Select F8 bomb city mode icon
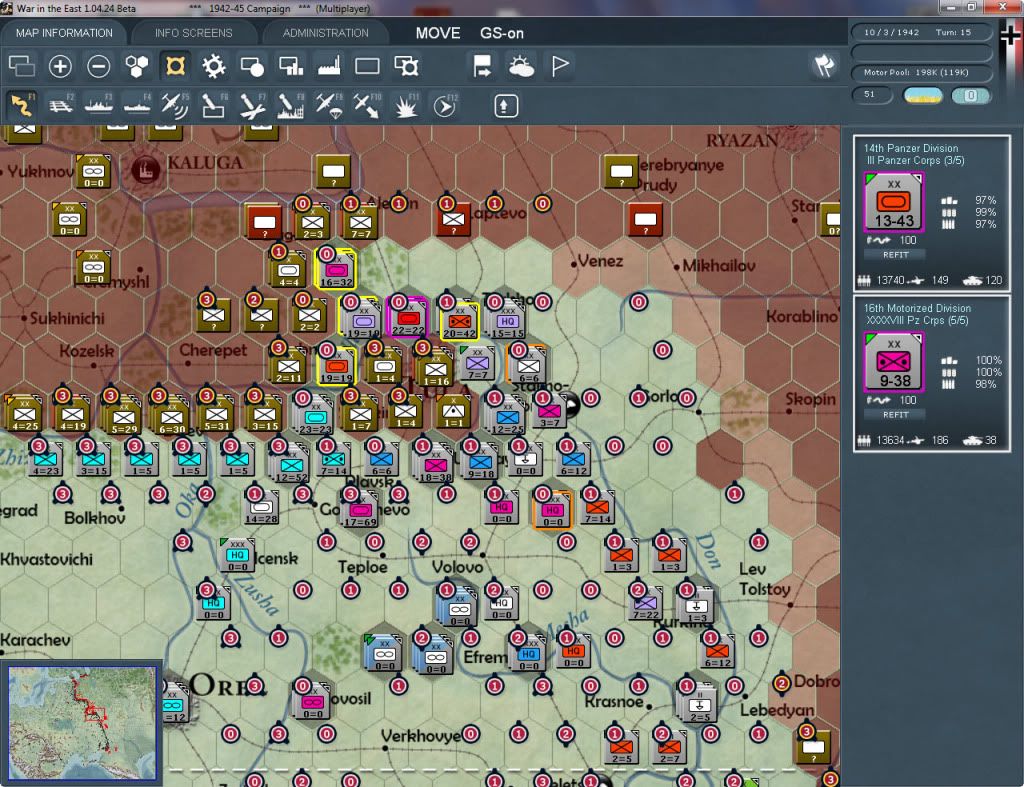This screenshot has height=787, width=1024. (291, 105)
